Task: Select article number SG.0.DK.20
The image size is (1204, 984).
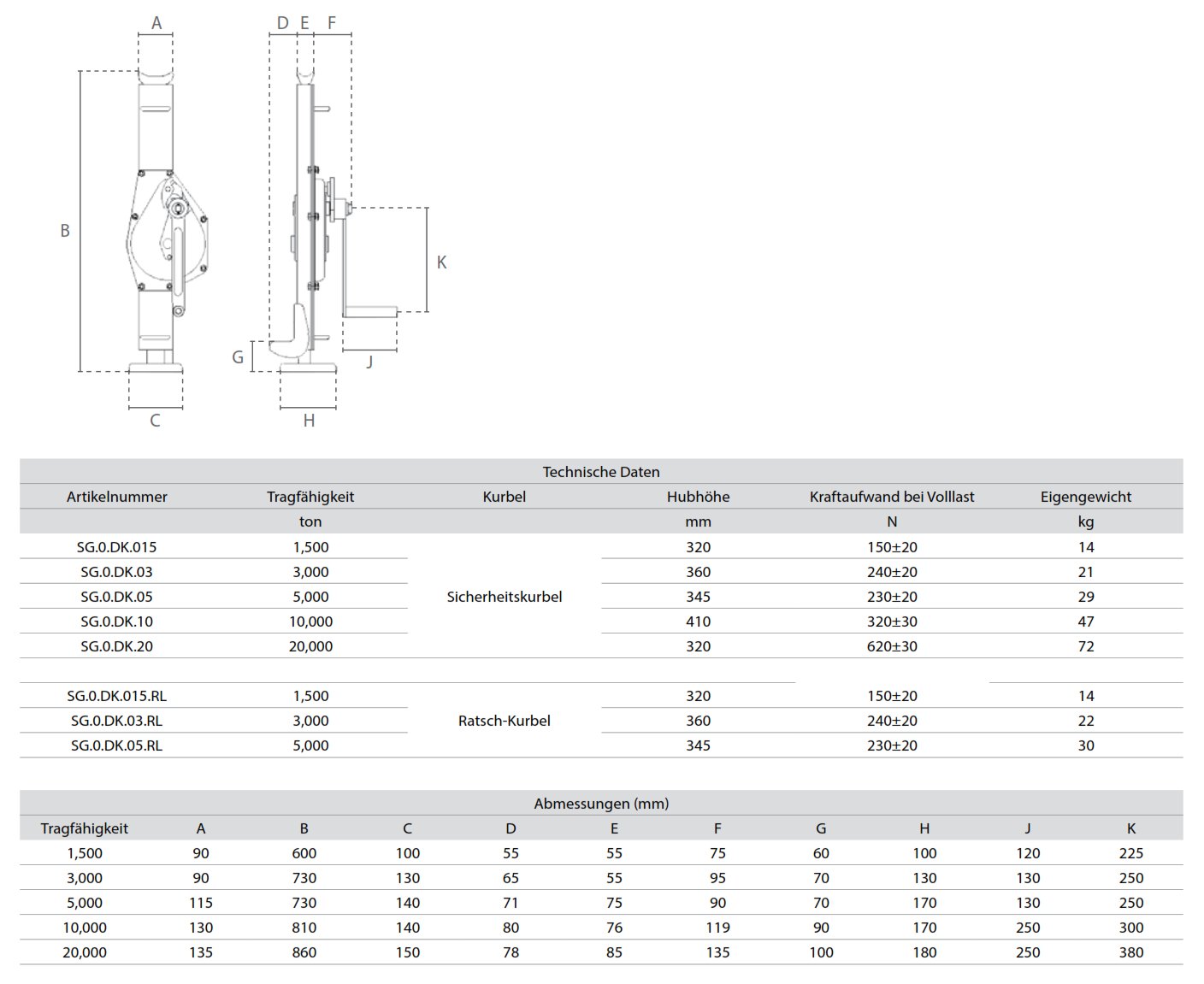Action: (117, 646)
